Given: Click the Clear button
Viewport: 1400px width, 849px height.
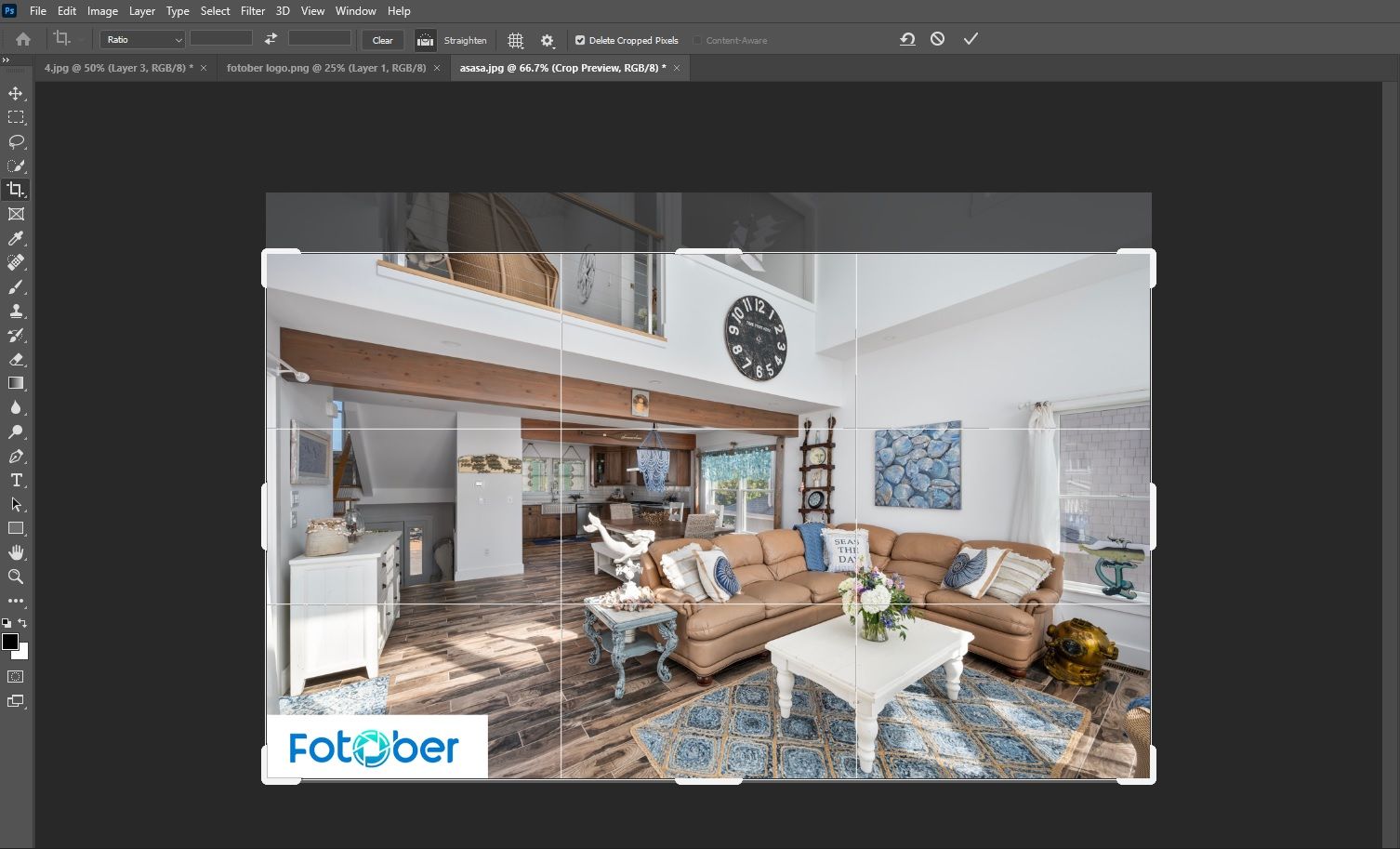Looking at the screenshot, I should click(382, 40).
